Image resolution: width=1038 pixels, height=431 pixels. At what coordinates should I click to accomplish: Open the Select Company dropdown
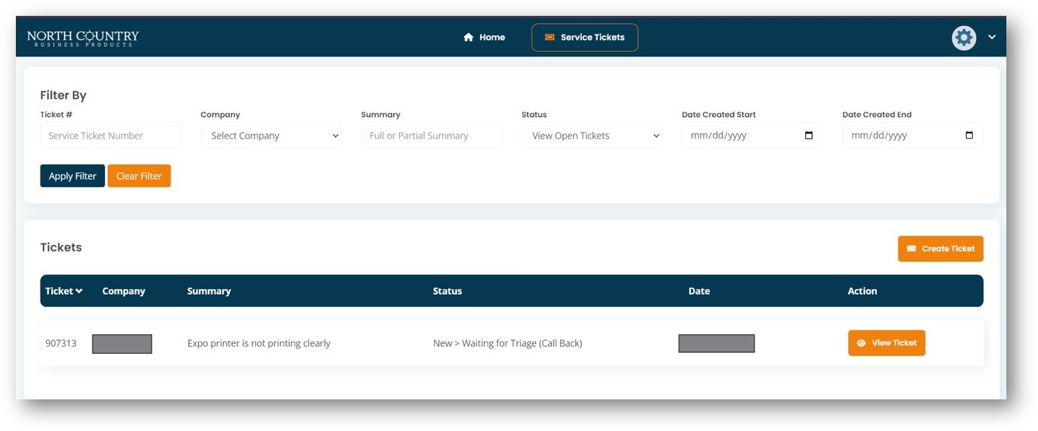pos(271,136)
